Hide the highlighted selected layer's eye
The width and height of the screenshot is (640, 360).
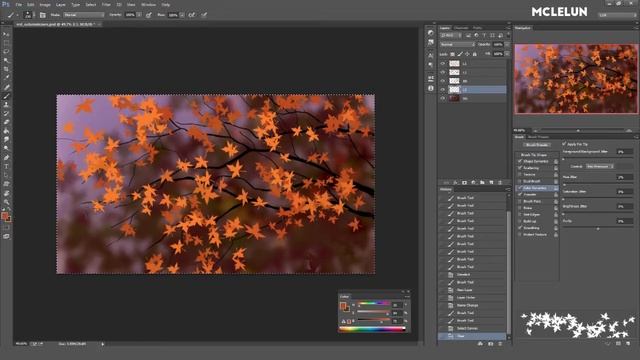(442, 89)
